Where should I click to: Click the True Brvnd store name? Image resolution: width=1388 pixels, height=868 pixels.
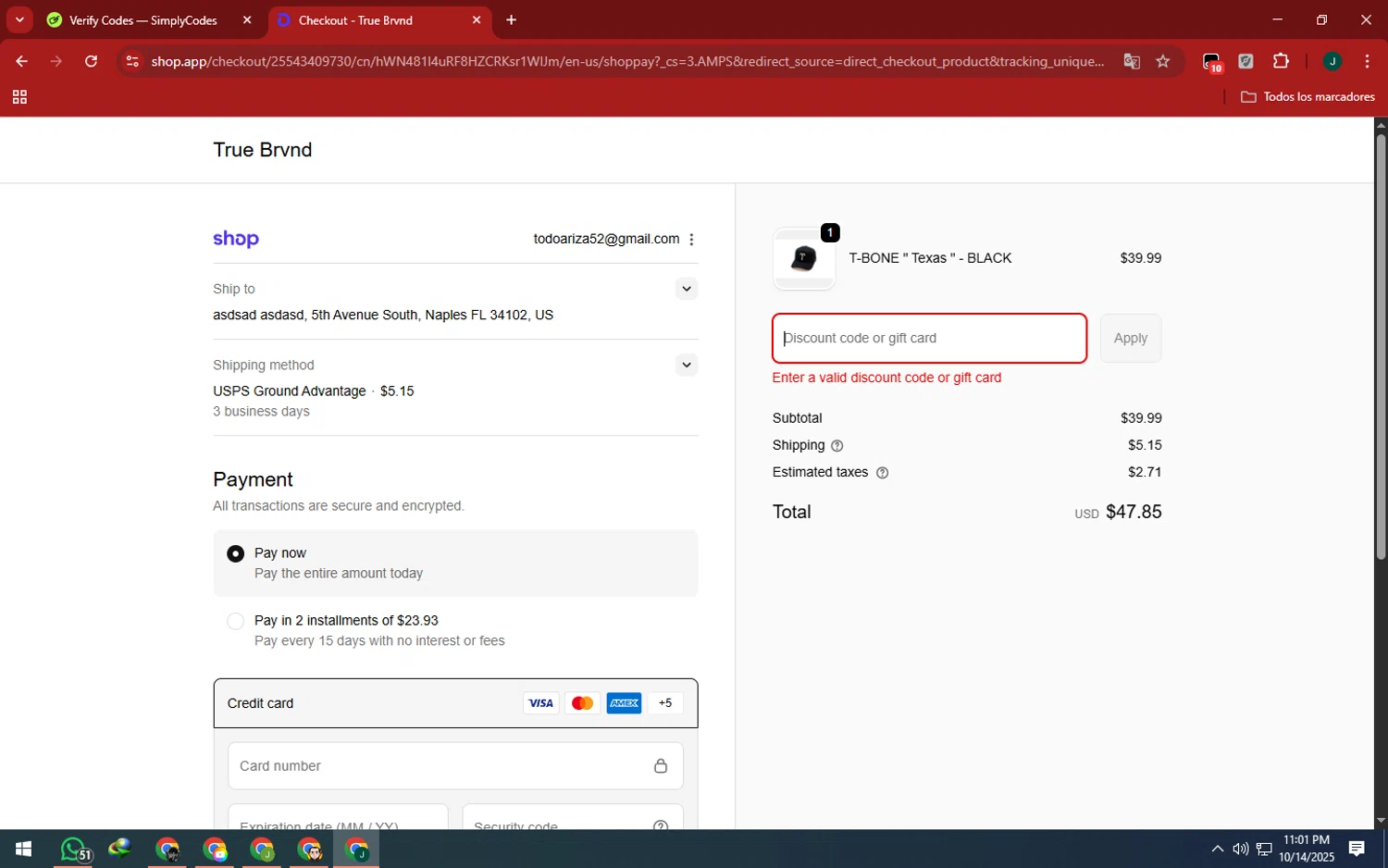263,150
